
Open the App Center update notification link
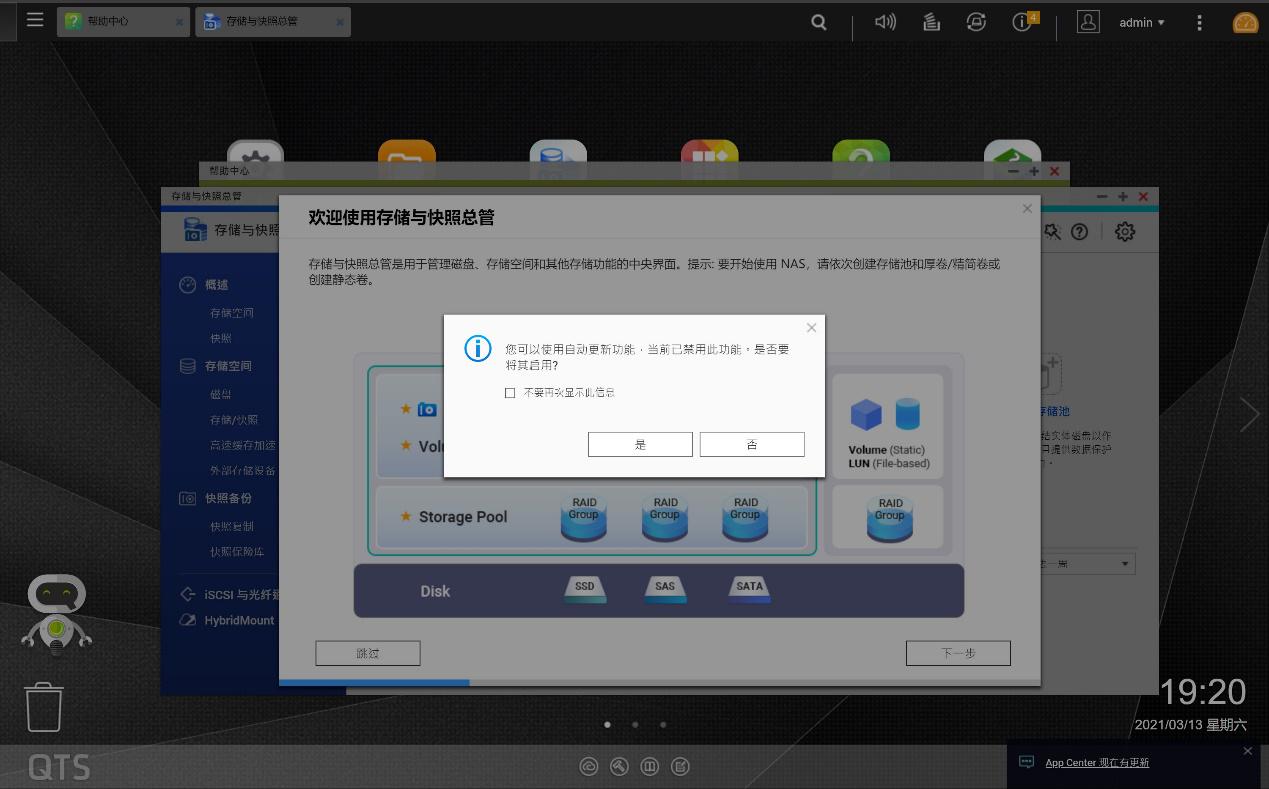point(1097,762)
